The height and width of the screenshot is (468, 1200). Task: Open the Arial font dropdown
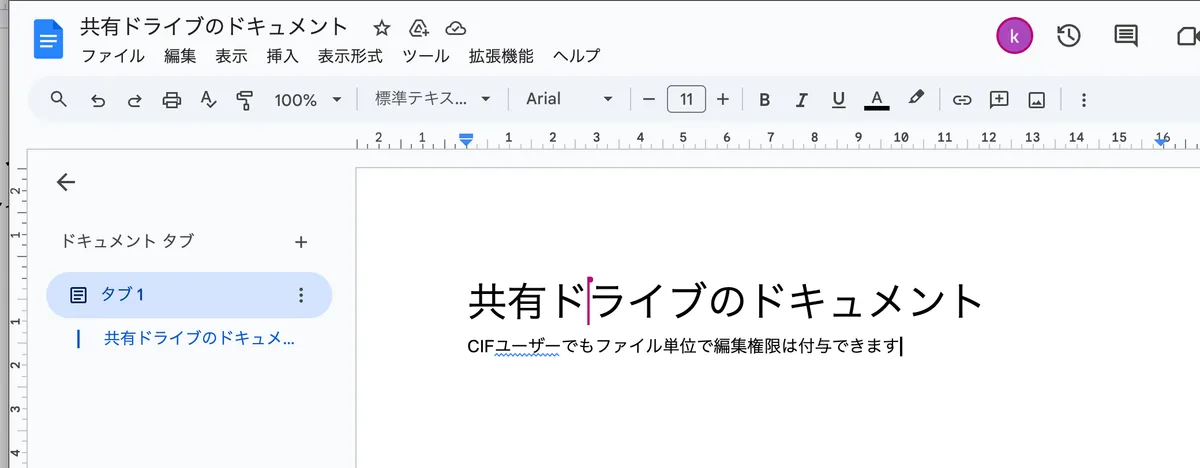tap(569, 100)
